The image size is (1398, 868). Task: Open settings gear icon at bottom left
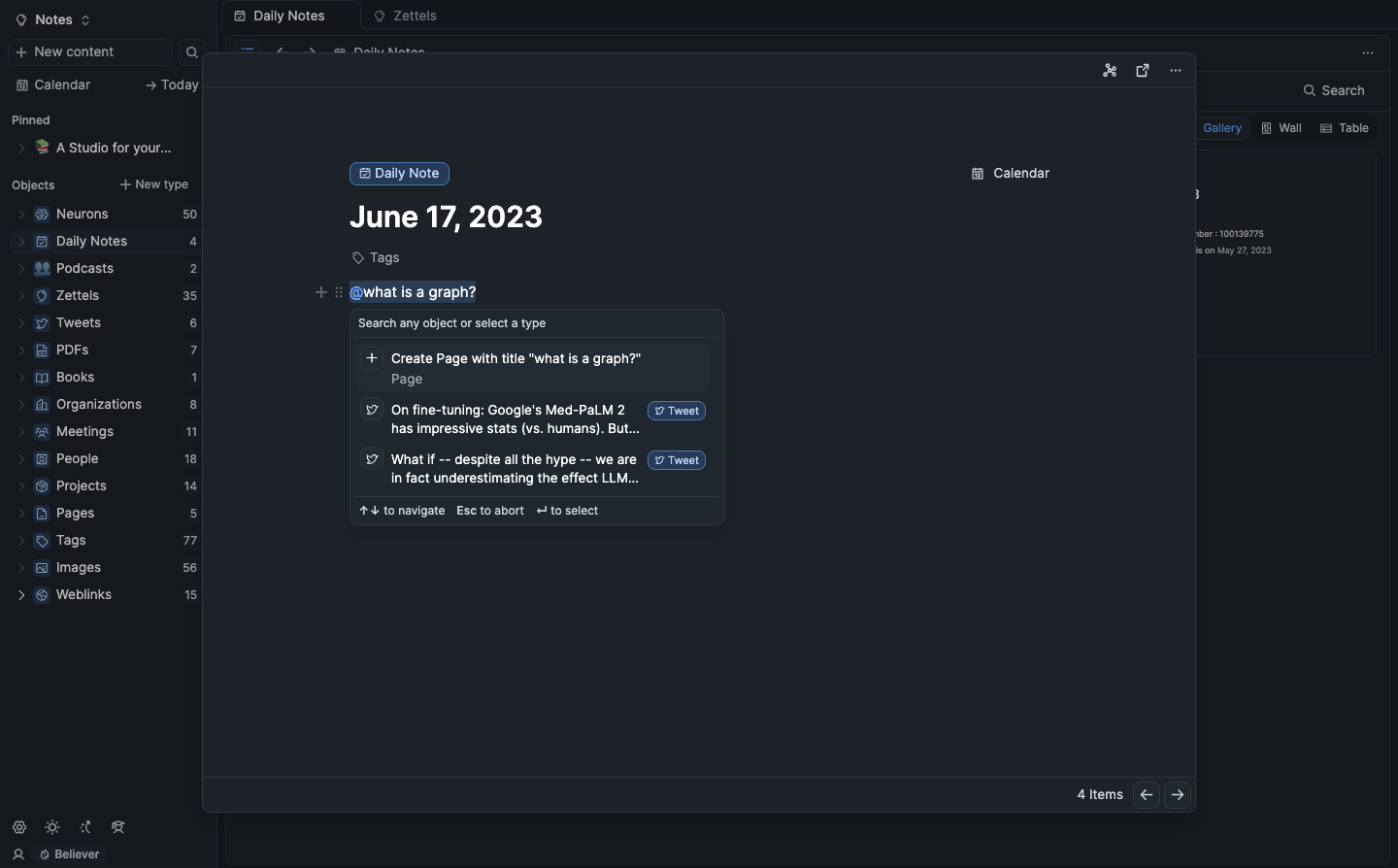tap(19, 827)
